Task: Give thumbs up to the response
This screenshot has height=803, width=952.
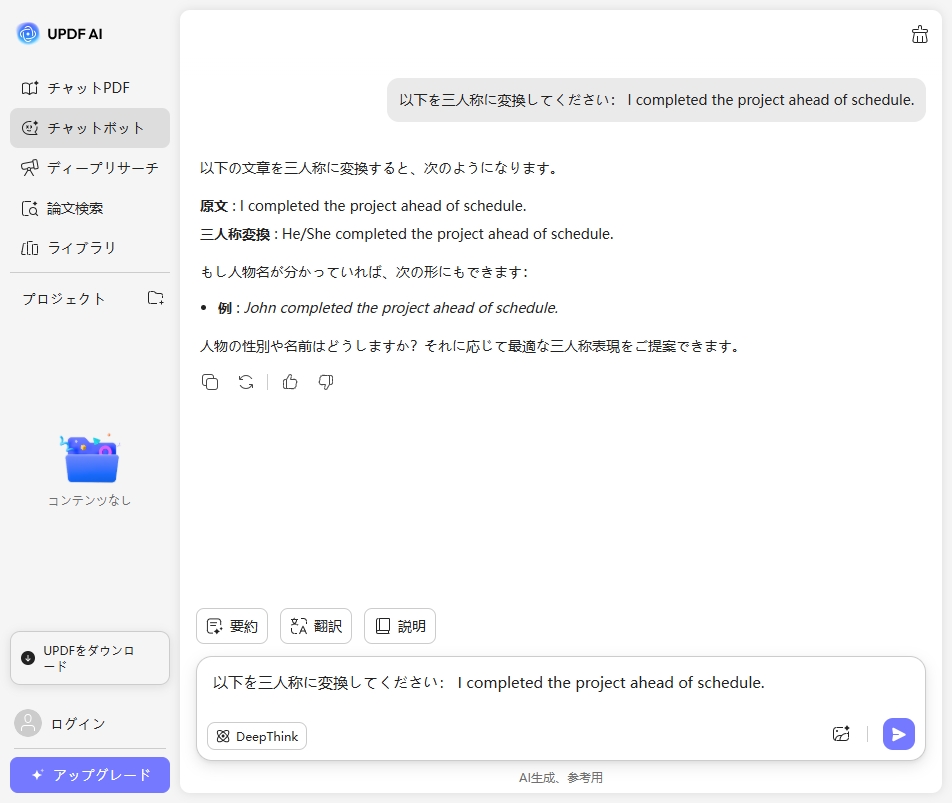Action: pyautogui.click(x=290, y=382)
